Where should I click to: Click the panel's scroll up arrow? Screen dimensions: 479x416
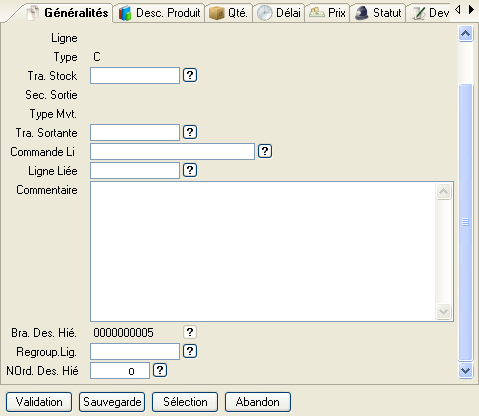(x=465, y=33)
